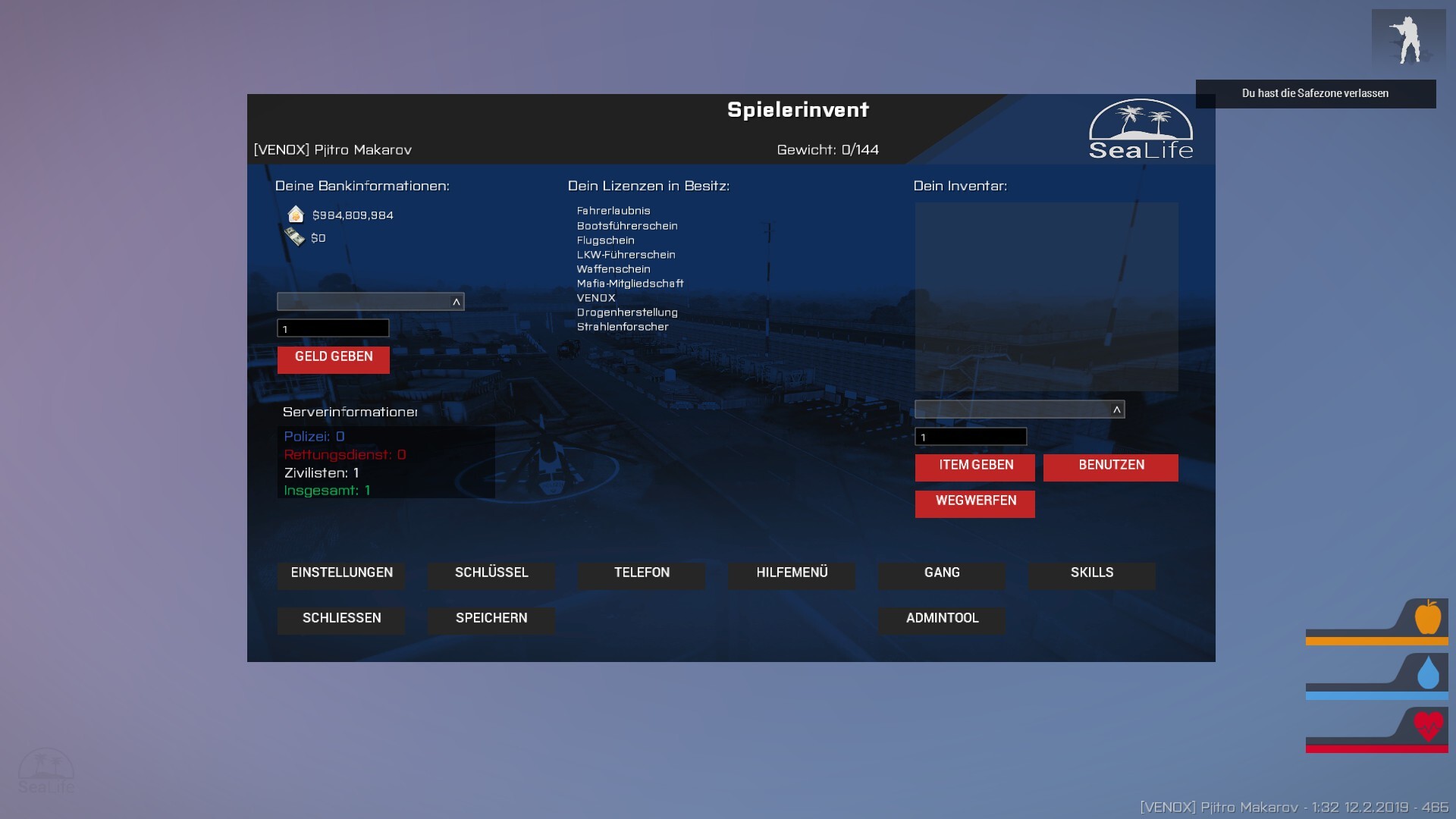The height and width of the screenshot is (819, 1456).
Task: Click the orange apple hunger icon
Action: [x=1427, y=617]
